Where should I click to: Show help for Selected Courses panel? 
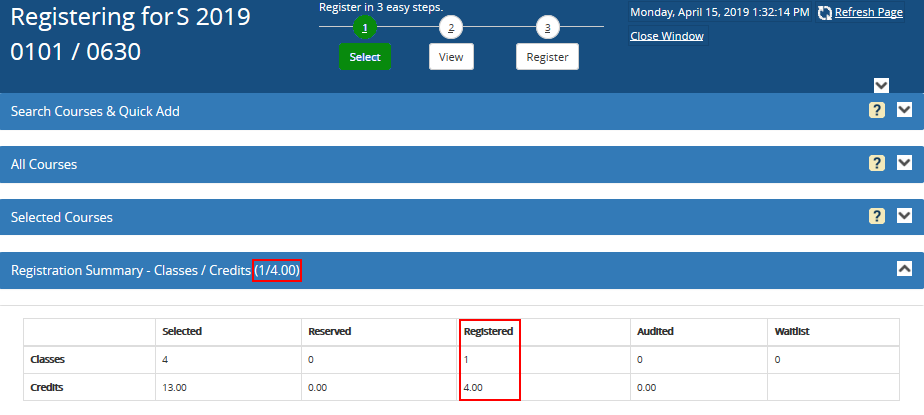pos(877,216)
